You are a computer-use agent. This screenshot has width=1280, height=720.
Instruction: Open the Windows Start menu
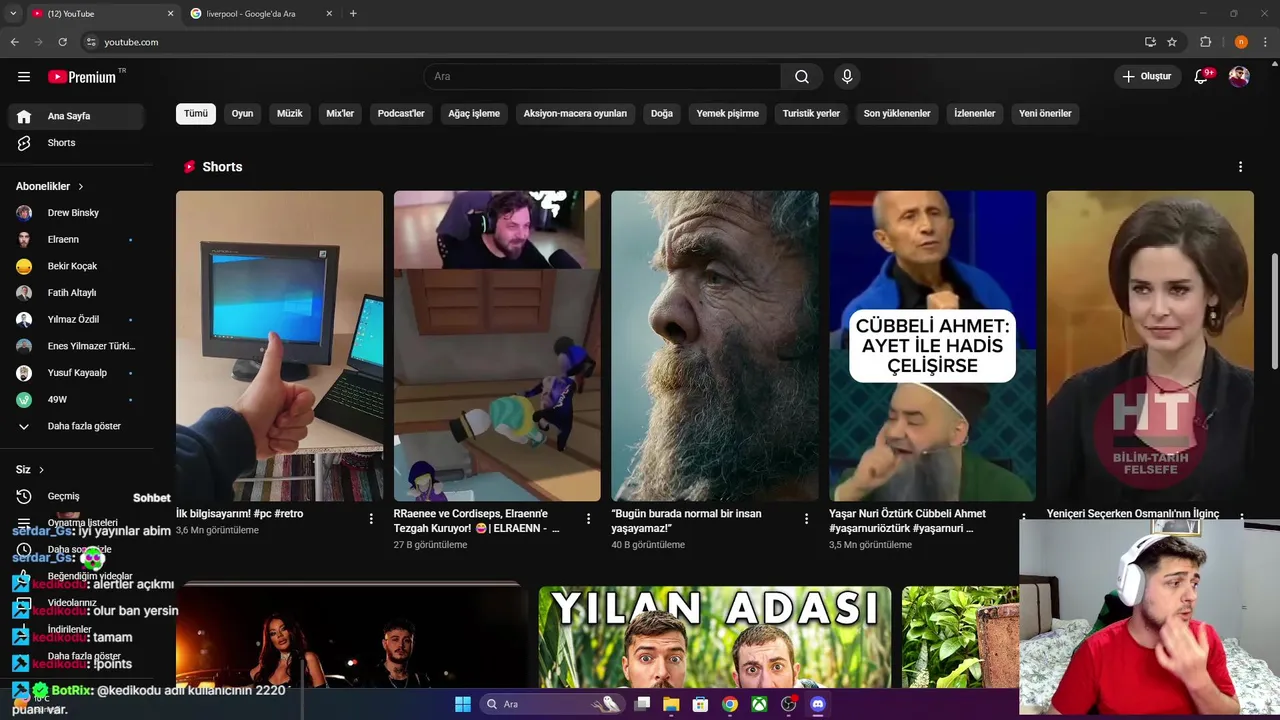point(462,704)
